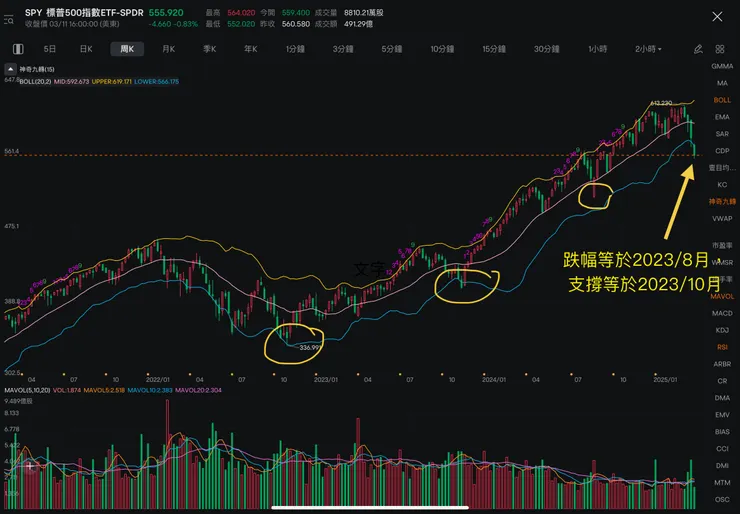Screen dimensions: 740x514
Task: Select the 15分鐘 interval
Action: (494, 49)
